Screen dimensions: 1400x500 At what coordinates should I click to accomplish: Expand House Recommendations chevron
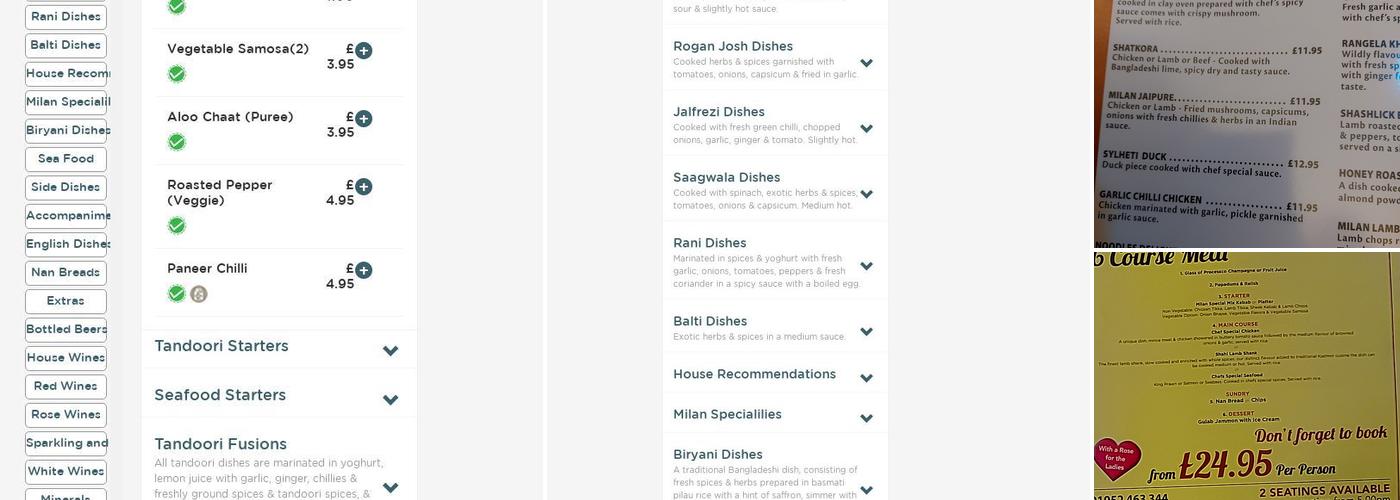[866, 378]
